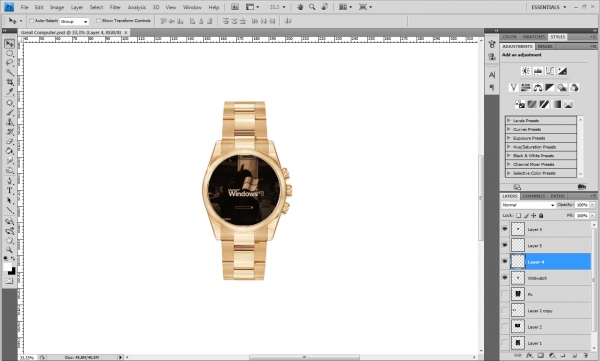
Task: Select the Brush tool
Action: pos(10,113)
